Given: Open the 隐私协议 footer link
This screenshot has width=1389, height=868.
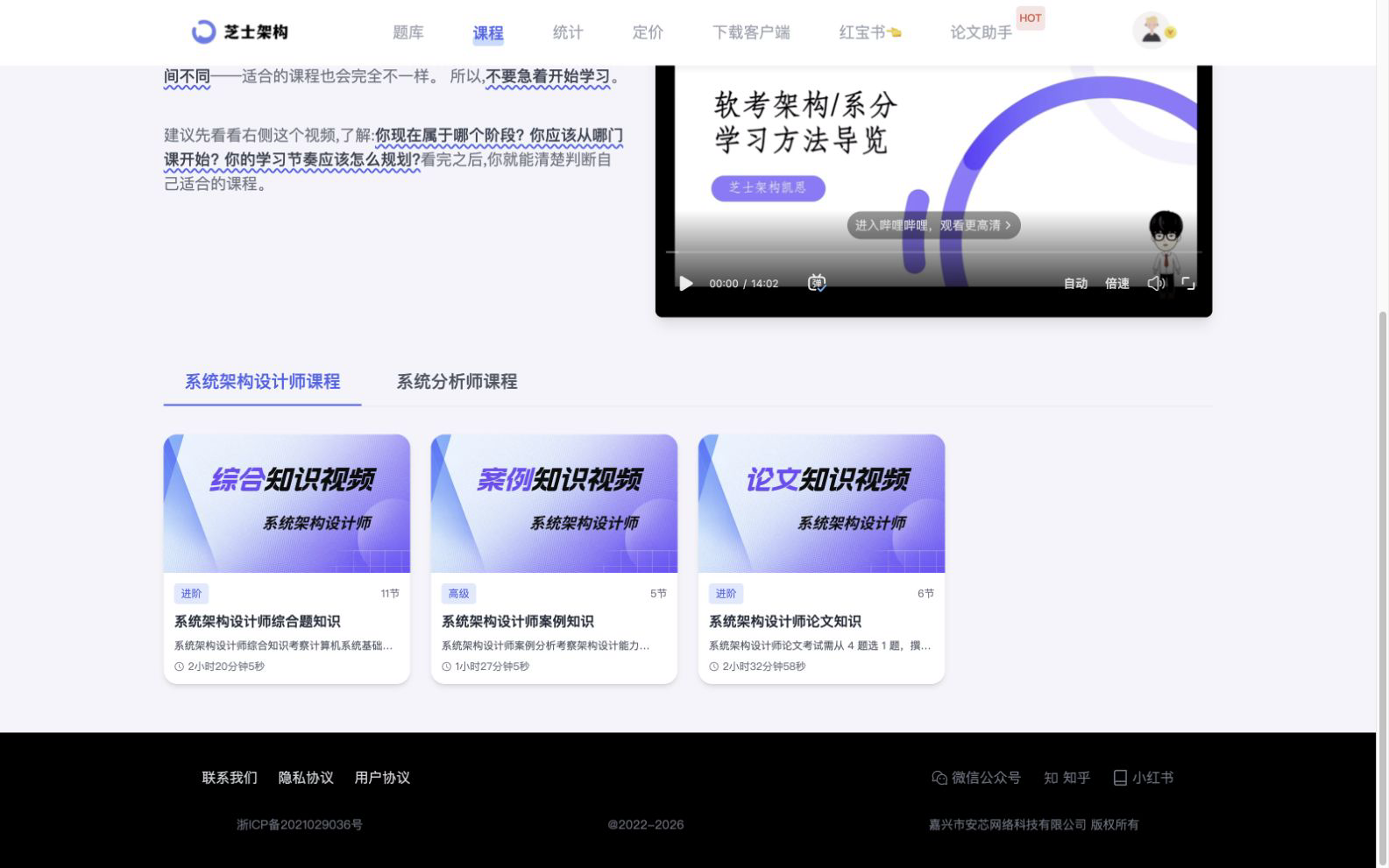Looking at the screenshot, I should [306, 778].
